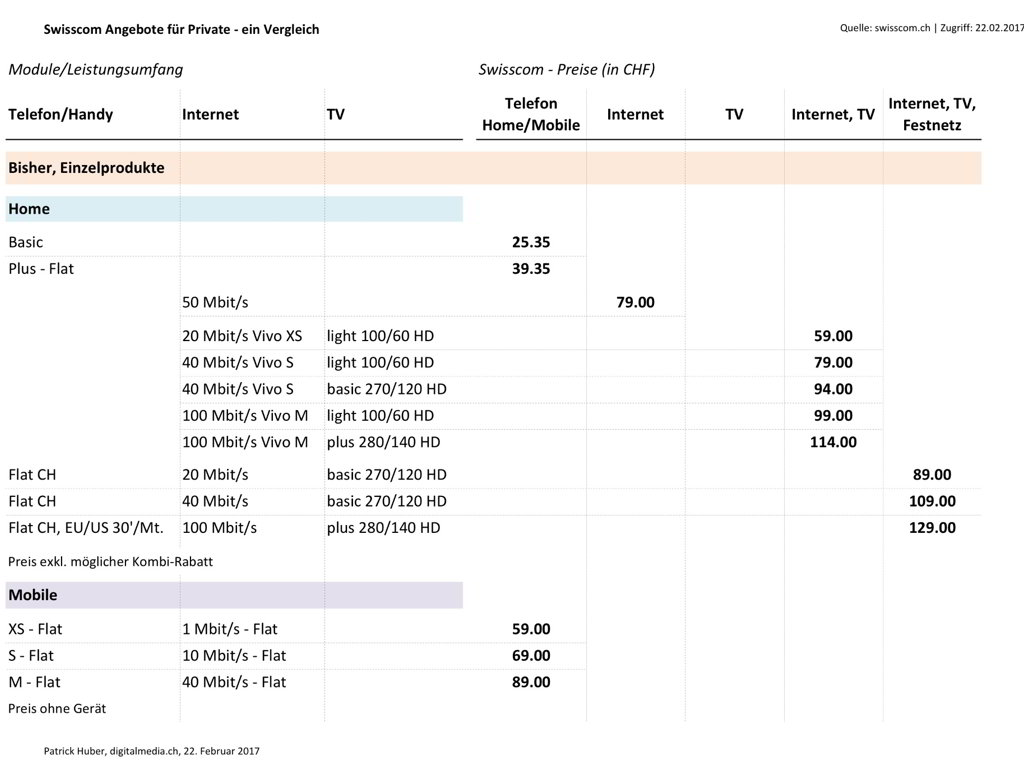The height and width of the screenshot is (768, 1024).
Task: Click '100 Mbit/s' in the 129.00 row
Action: (x=219, y=528)
